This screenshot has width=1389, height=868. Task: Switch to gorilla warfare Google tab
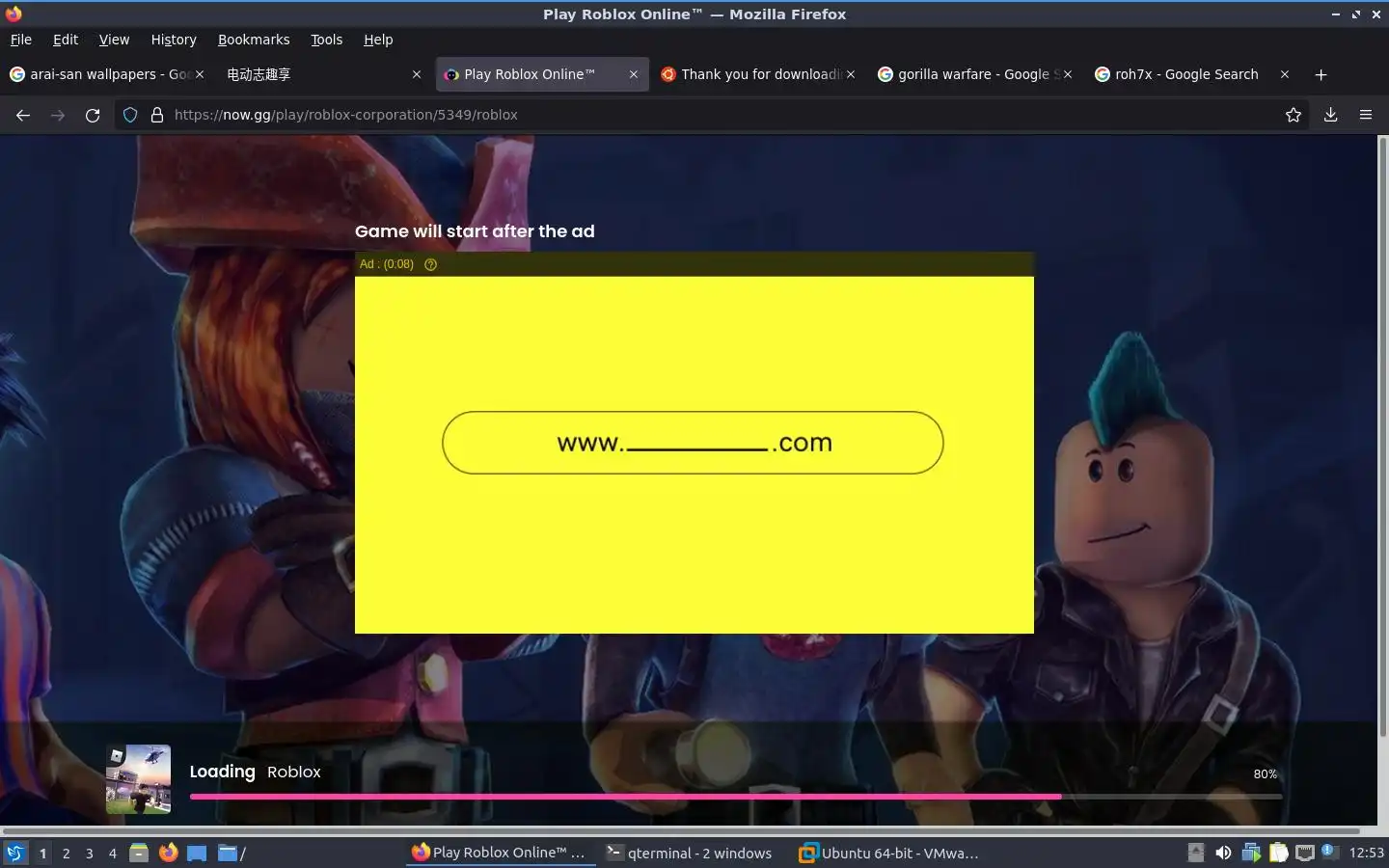click(x=974, y=74)
